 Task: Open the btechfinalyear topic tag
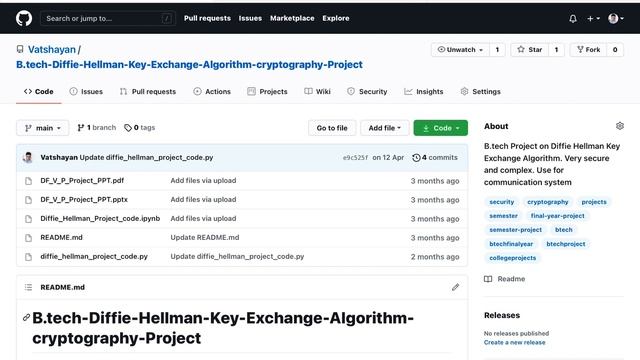coord(511,244)
